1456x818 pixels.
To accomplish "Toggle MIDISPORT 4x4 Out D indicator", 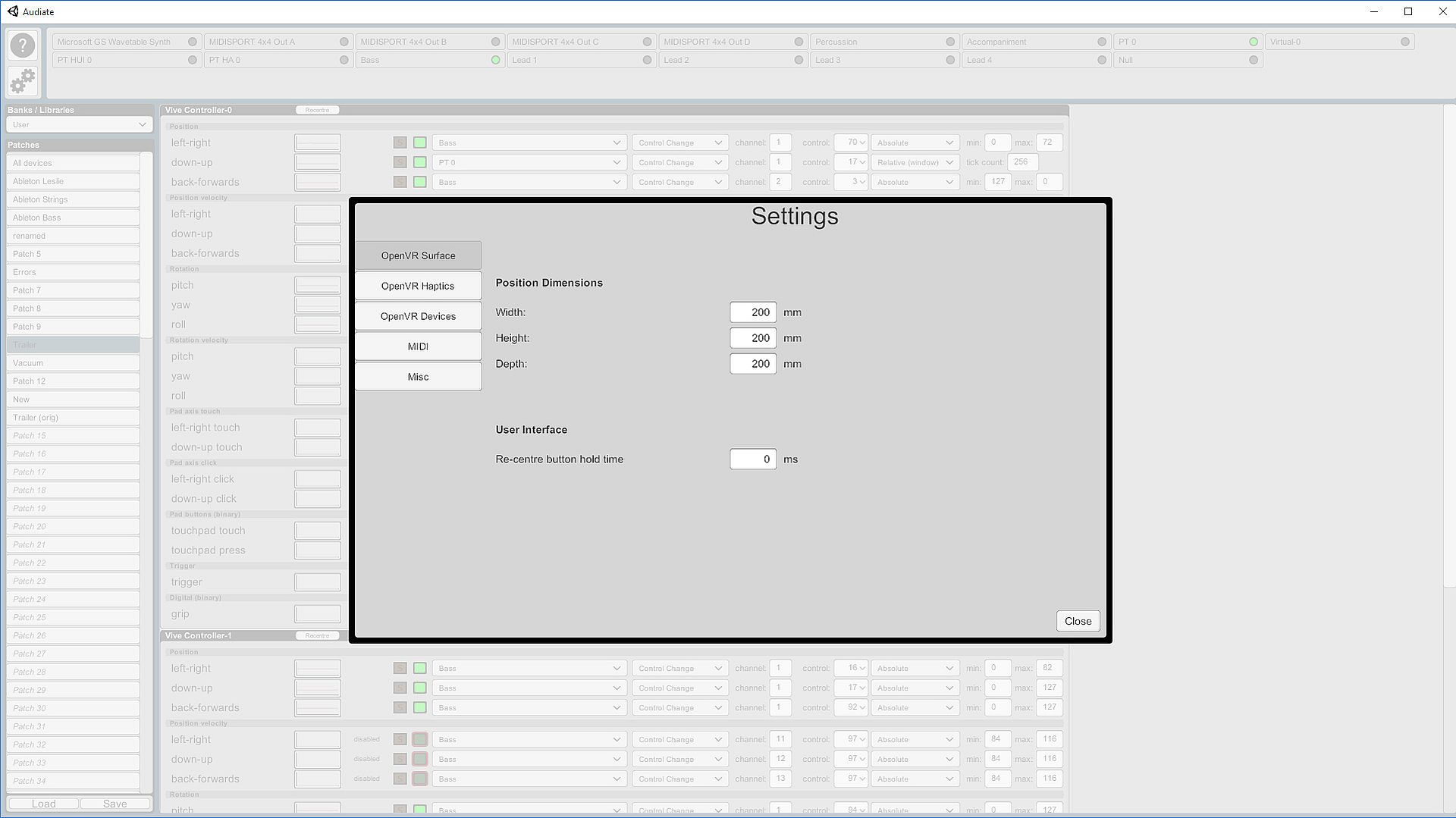I will [x=799, y=42].
